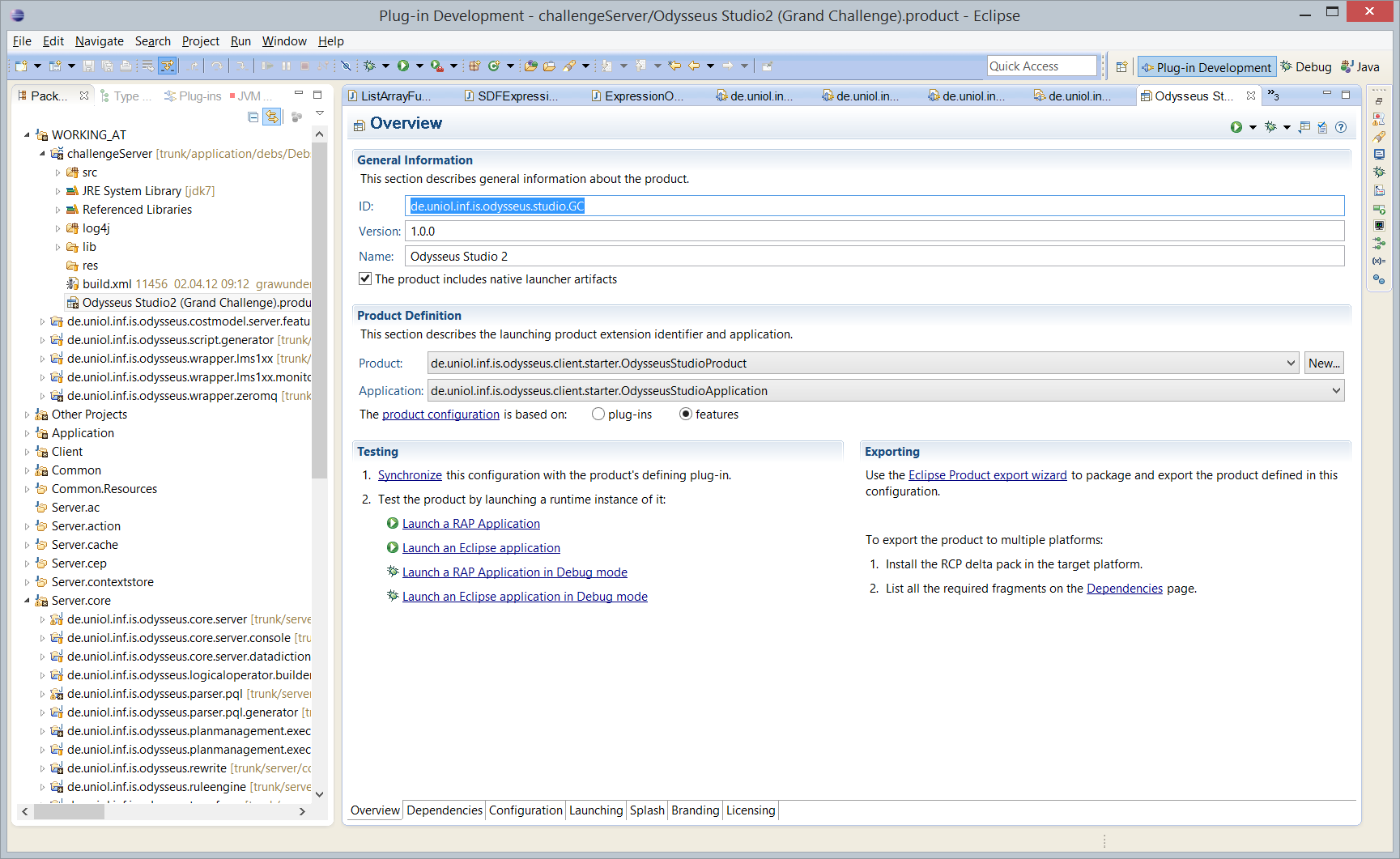The height and width of the screenshot is (859, 1400).
Task: Click the Name input field
Action: 874,257
